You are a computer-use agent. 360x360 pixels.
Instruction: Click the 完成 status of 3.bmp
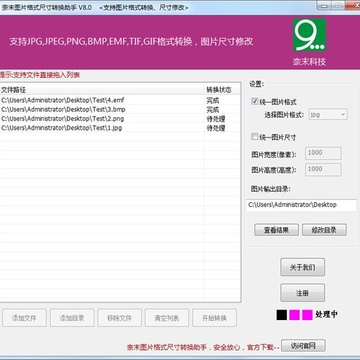(x=213, y=110)
